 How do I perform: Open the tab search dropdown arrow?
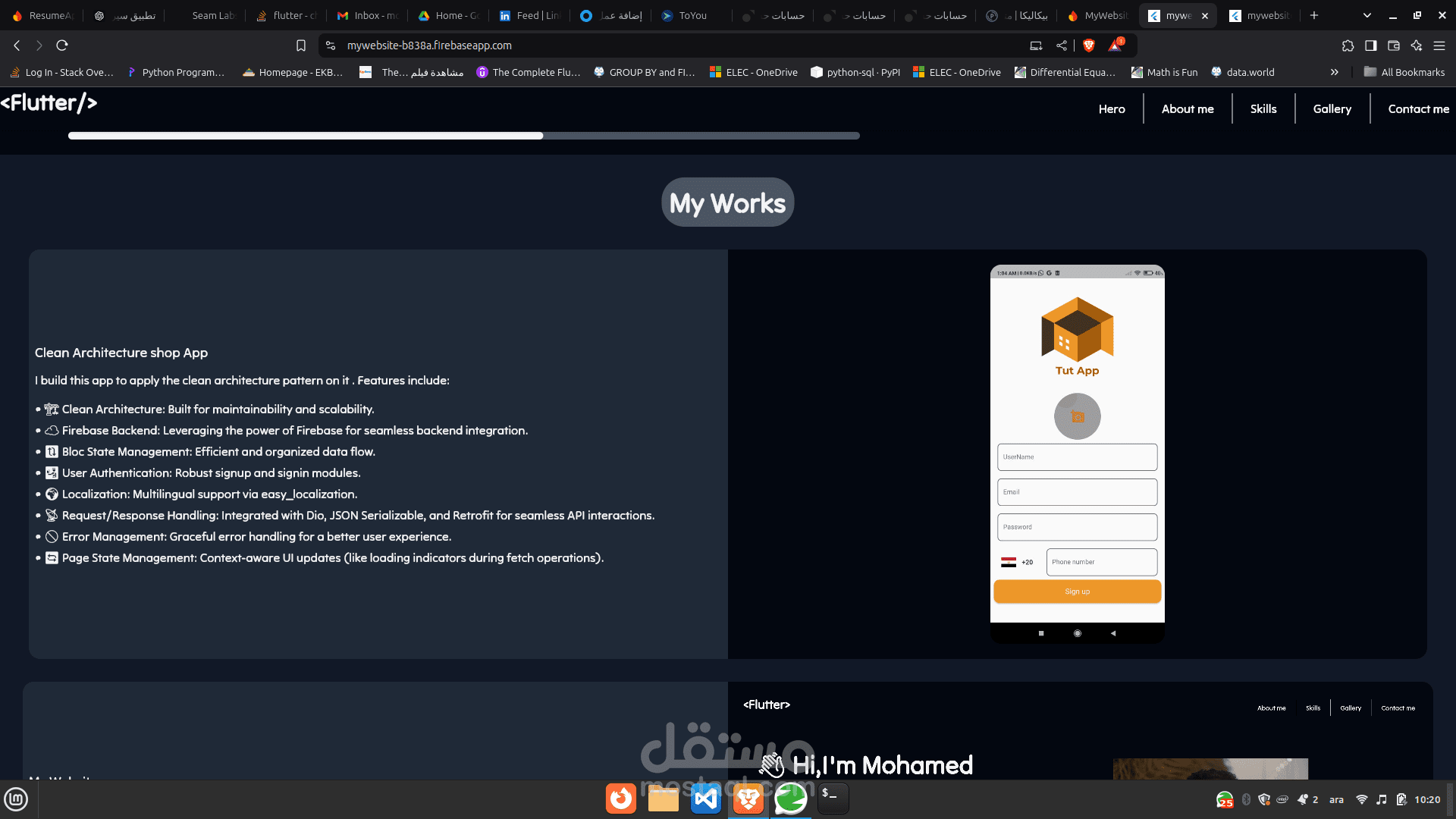[1367, 15]
